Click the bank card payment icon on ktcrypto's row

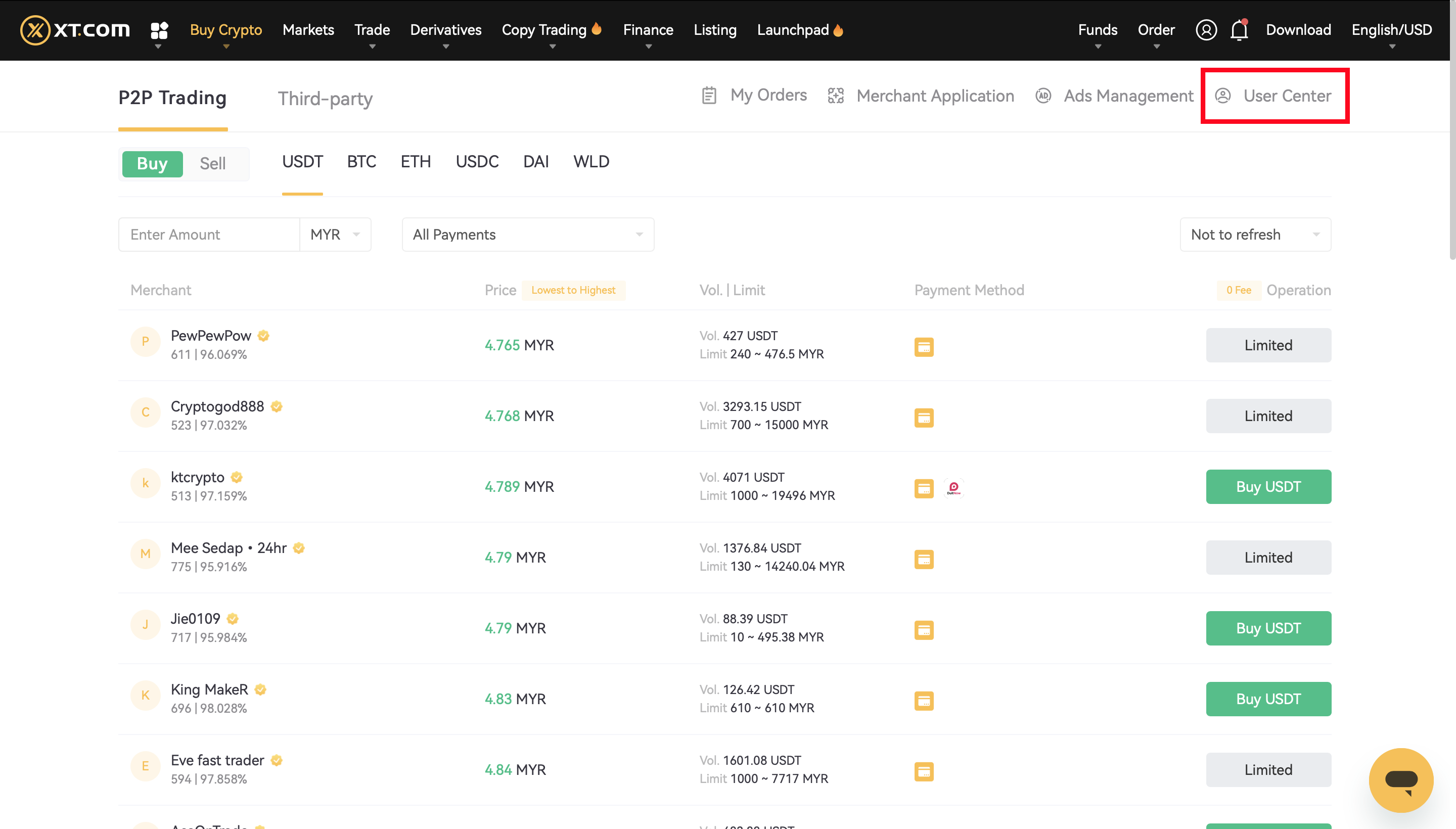click(x=924, y=488)
